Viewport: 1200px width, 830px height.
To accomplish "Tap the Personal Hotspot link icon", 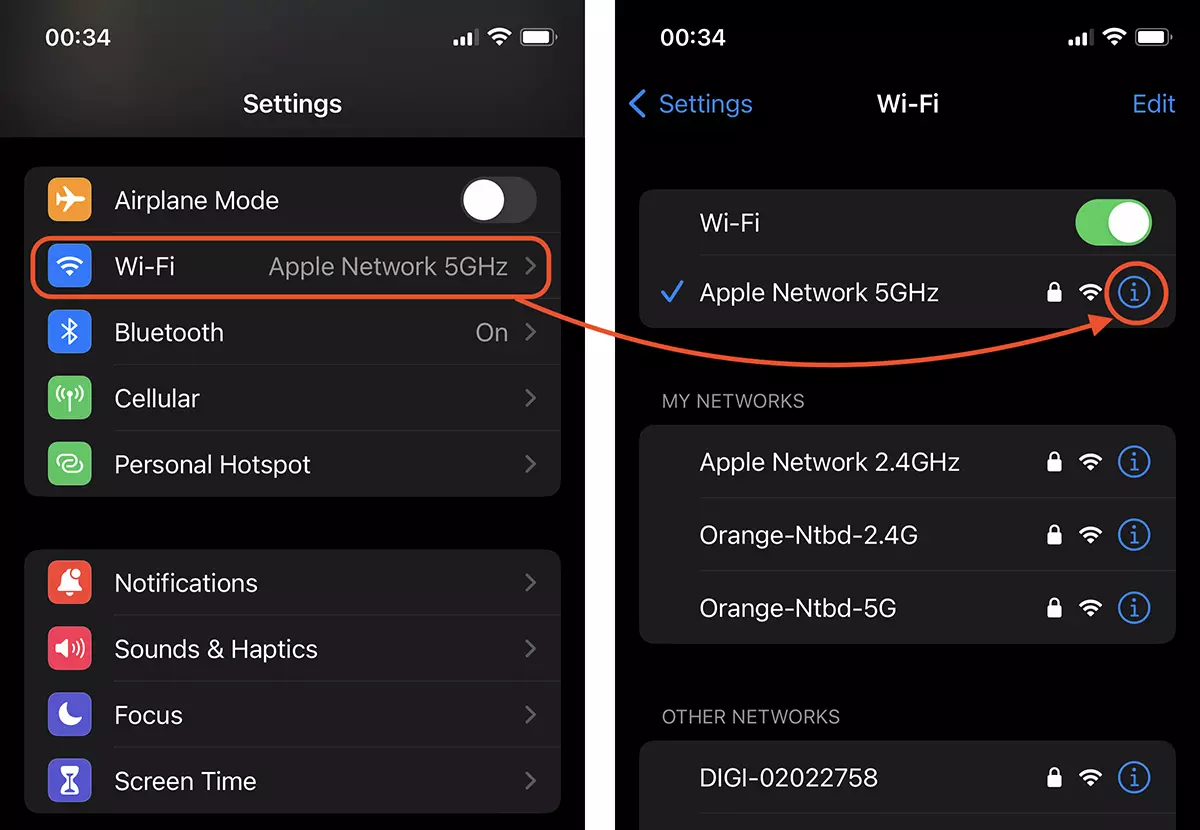I will [70, 464].
